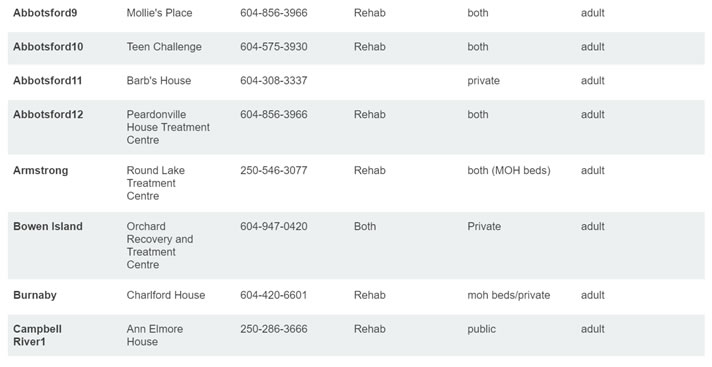Click phone number 250-286-3666
Screen dimensions: 712x367
pyautogui.click(x=274, y=329)
